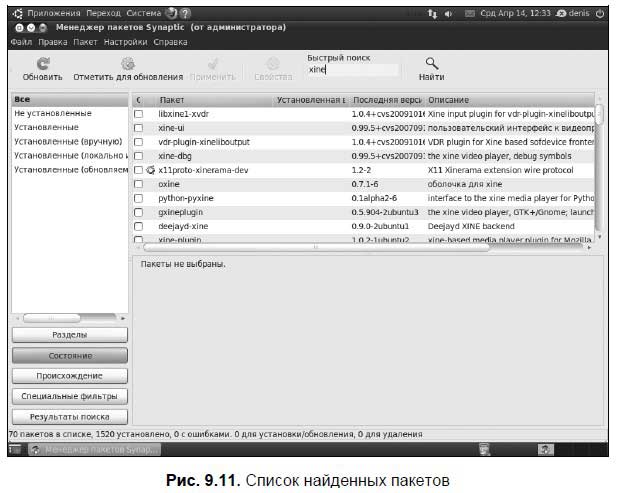This screenshot has height=493, width=617.
Task: Click the Разделы filter button
Action: (x=70, y=335)
